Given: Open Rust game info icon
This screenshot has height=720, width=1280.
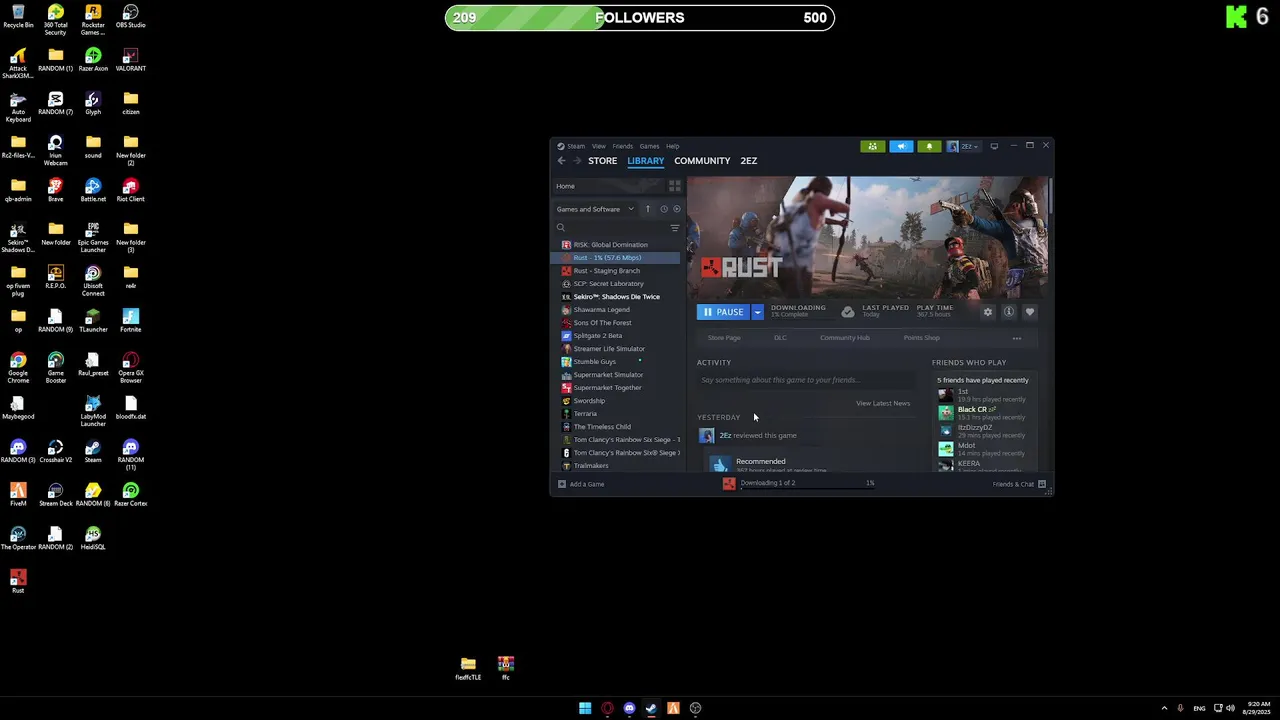Looking at the screenshot, I should 1009,312.
